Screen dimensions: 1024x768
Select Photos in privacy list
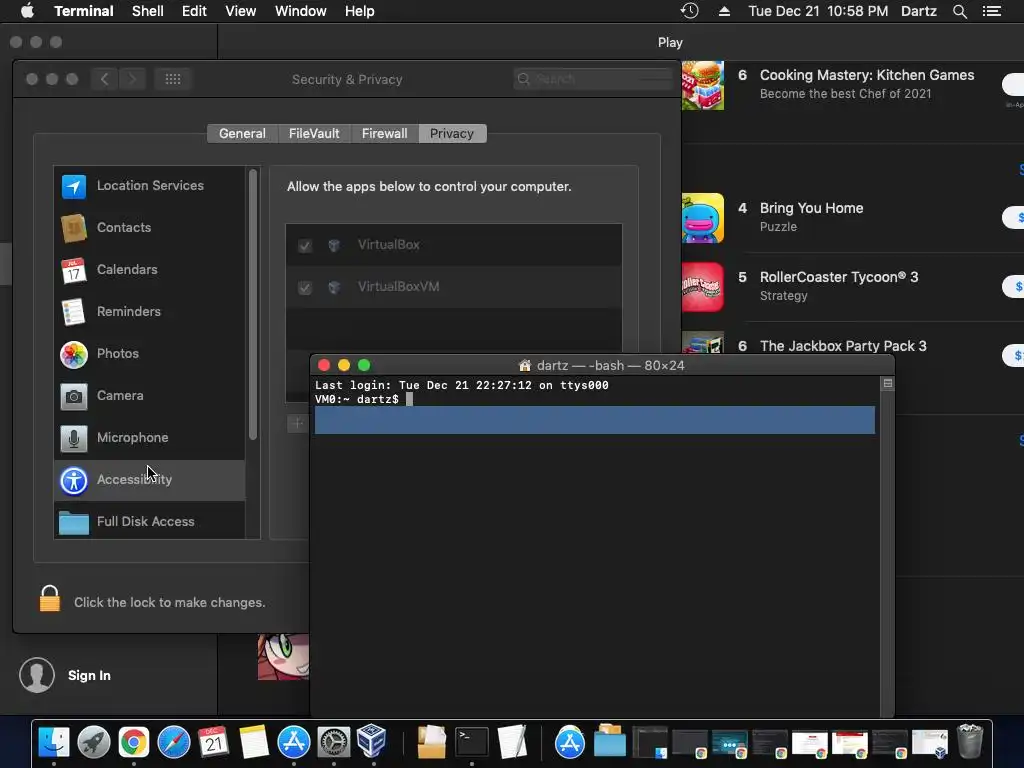150,353
